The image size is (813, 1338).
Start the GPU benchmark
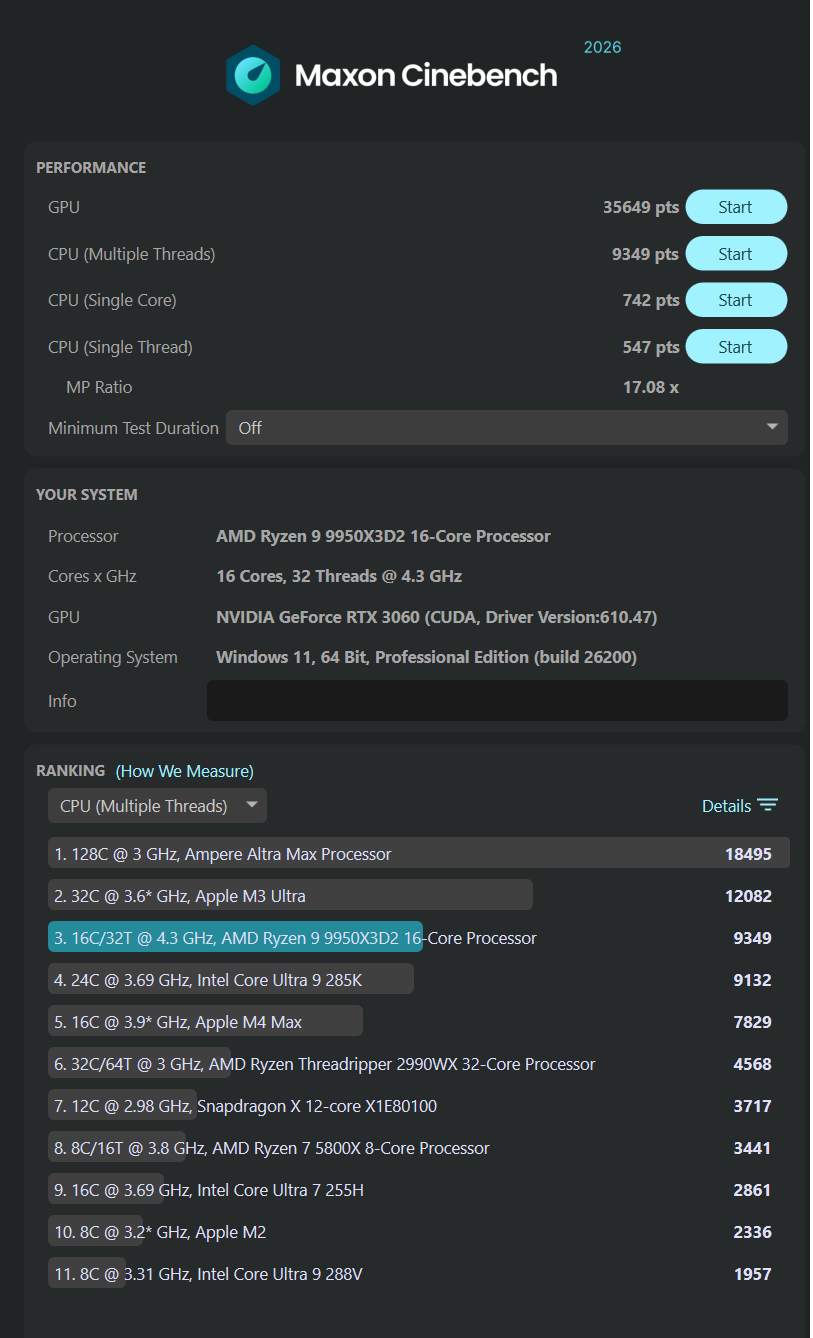pos(735,207)
